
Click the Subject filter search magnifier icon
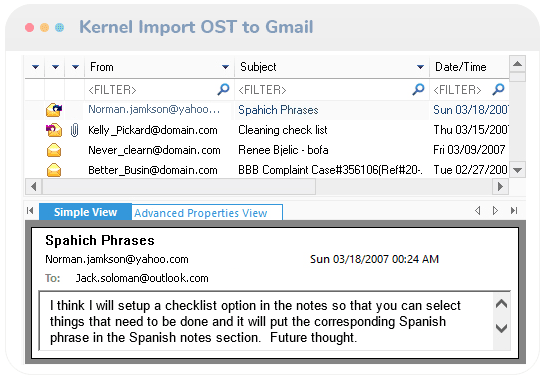pos(418,90)
